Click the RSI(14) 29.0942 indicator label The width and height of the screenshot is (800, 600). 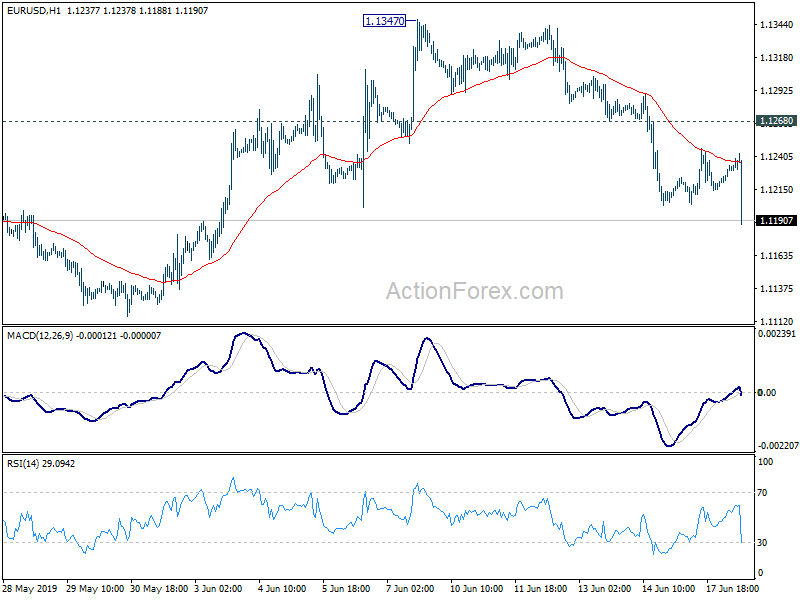click(x=41, y=464)
